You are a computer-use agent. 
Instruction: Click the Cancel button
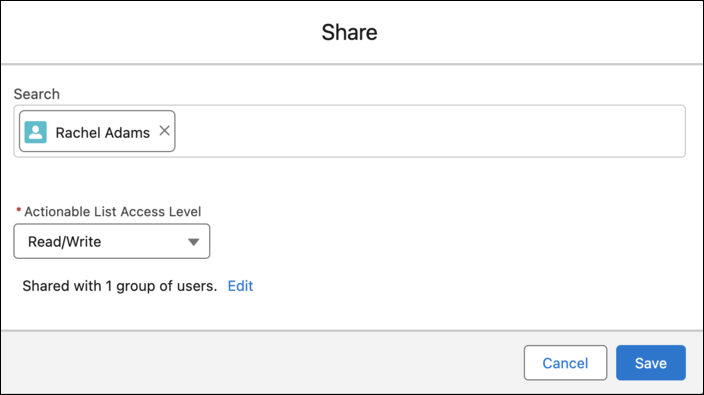565,363
